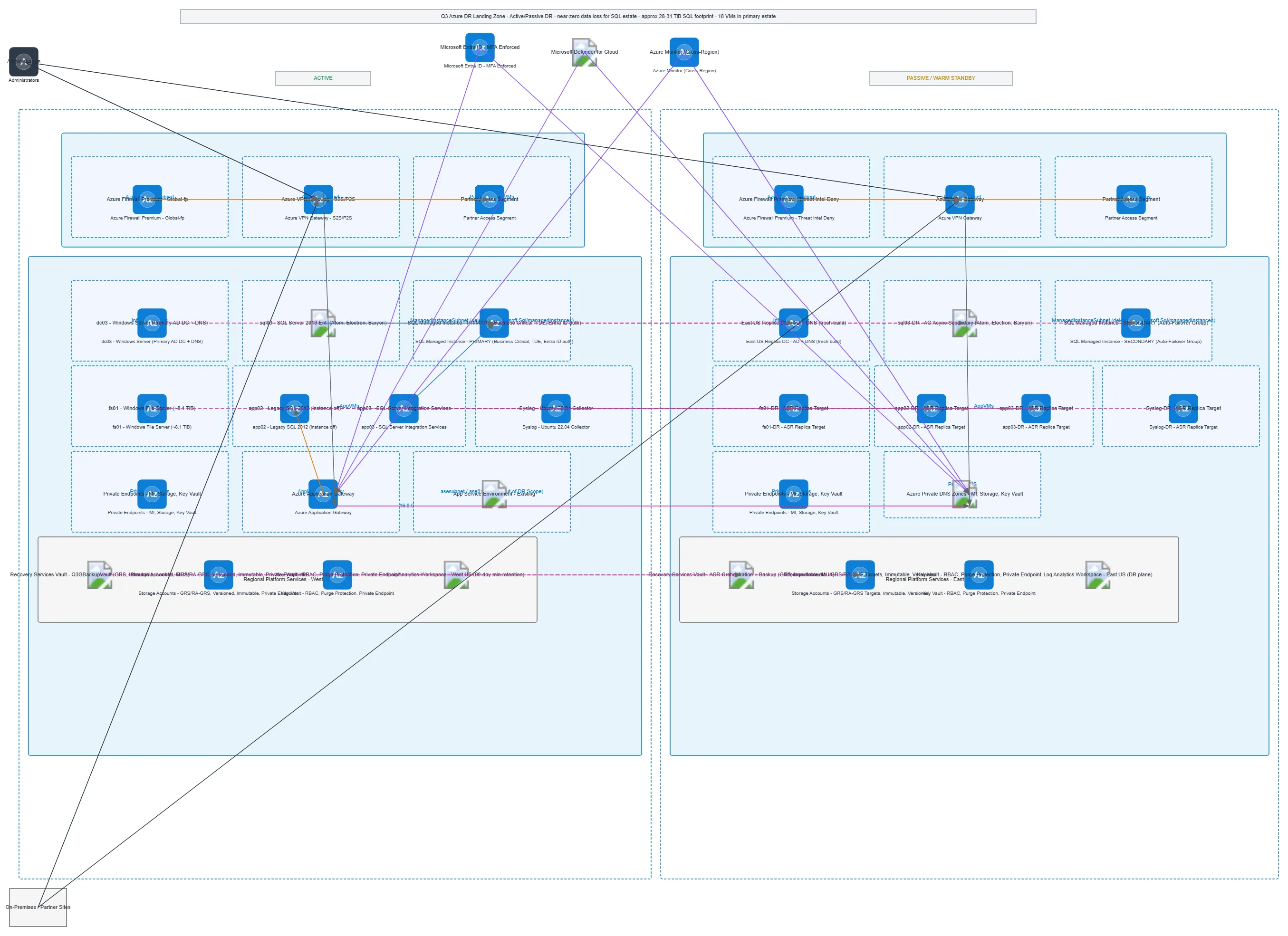Viewport: 1288px width, 936px height.
Task: Click the ACTIVE region label box
Action: [323, 78]
